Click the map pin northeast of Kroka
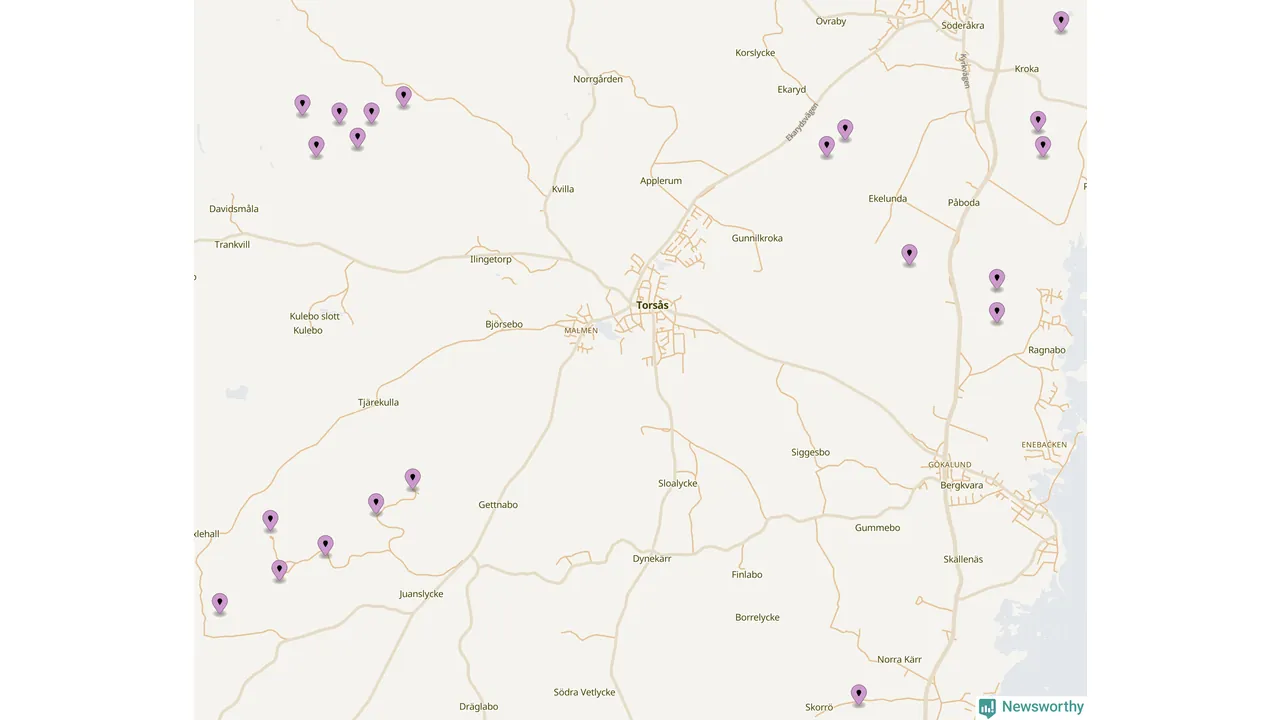 pyautogui.click(x=1061, y=21)
